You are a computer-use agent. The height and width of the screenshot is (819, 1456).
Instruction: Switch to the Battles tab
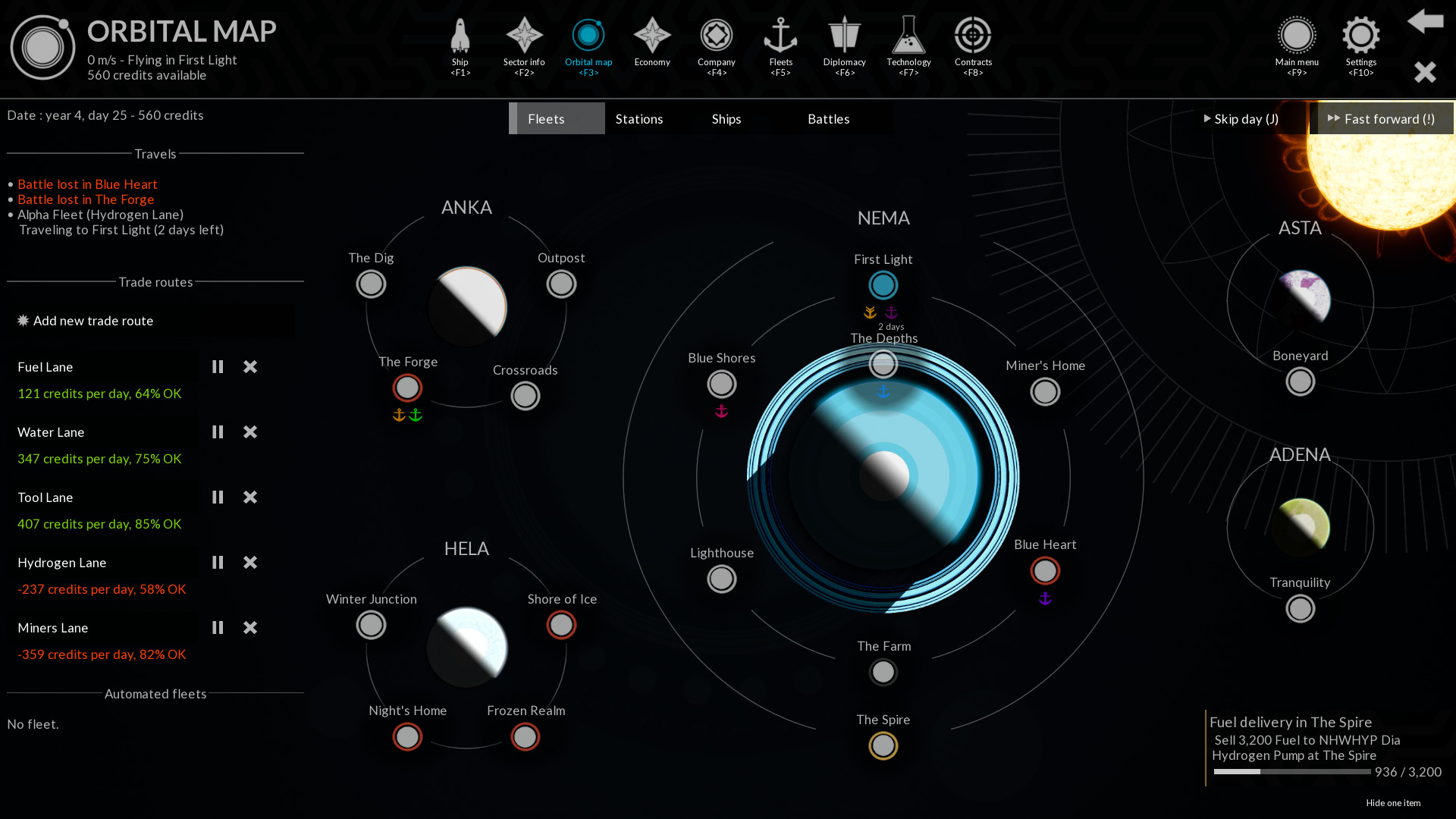(828, 119)
